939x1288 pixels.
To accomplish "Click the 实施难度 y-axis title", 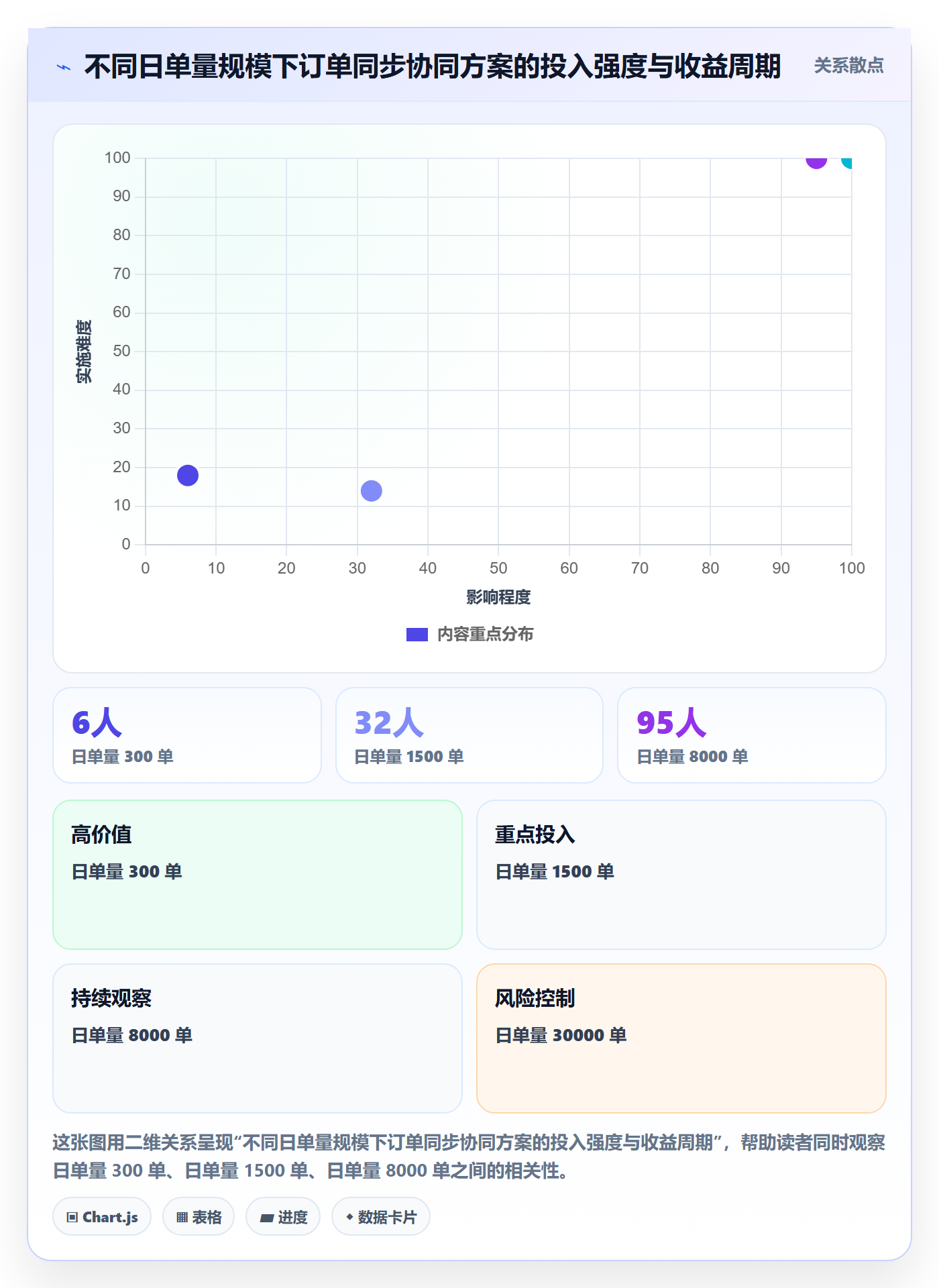I will [x=84, y=352].
